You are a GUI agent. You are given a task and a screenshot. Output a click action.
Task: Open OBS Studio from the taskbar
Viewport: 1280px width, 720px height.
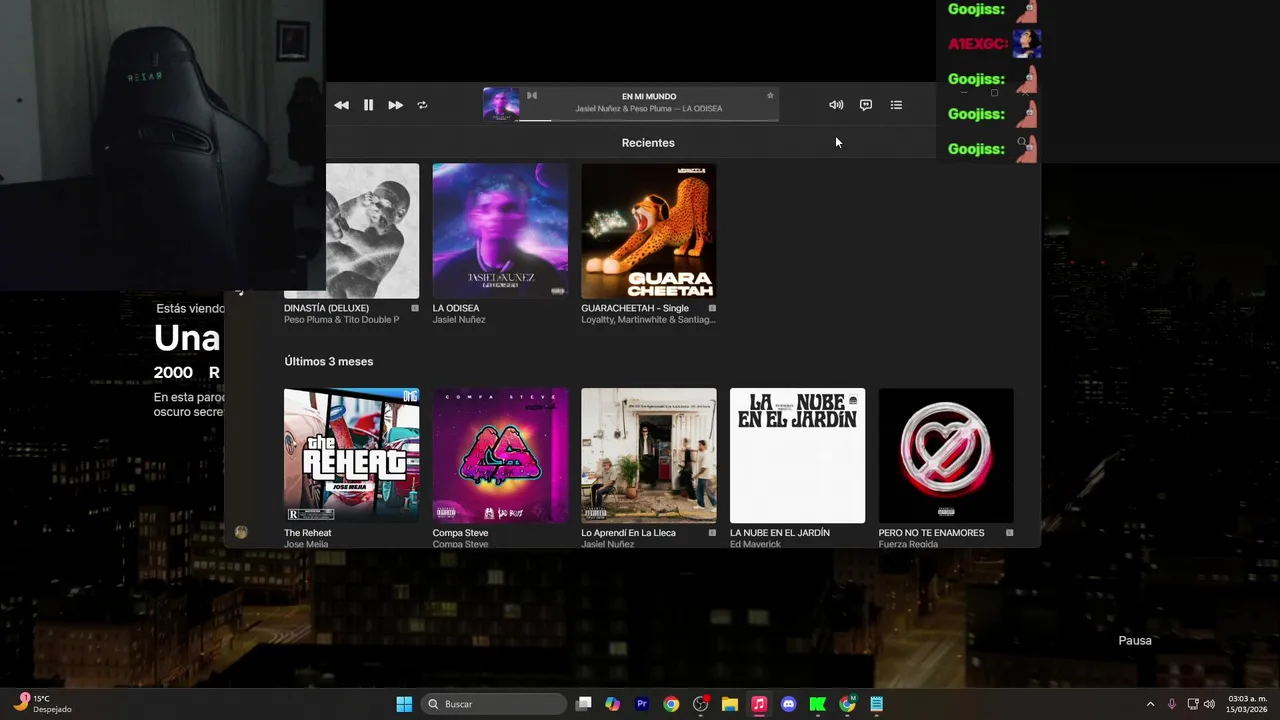pos(701,704)
